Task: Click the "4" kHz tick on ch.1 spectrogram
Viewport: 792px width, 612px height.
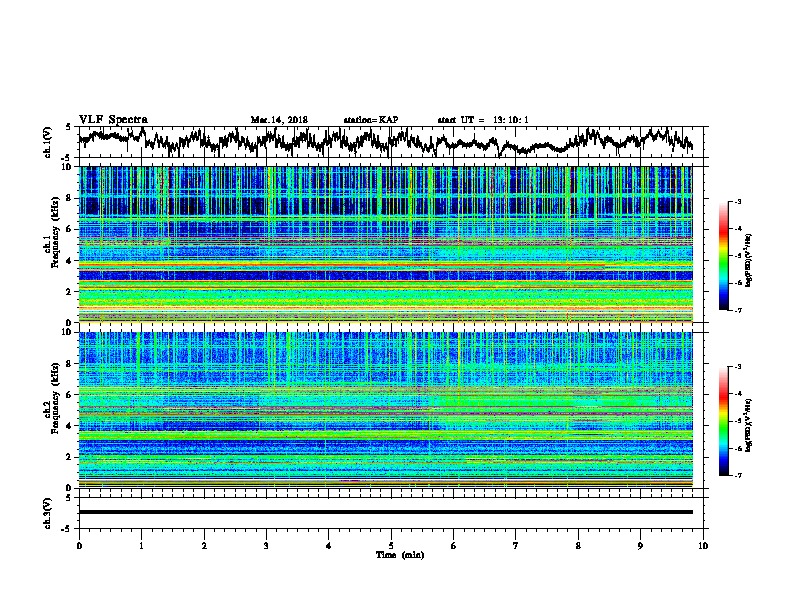Action: (x=71, y=261)
